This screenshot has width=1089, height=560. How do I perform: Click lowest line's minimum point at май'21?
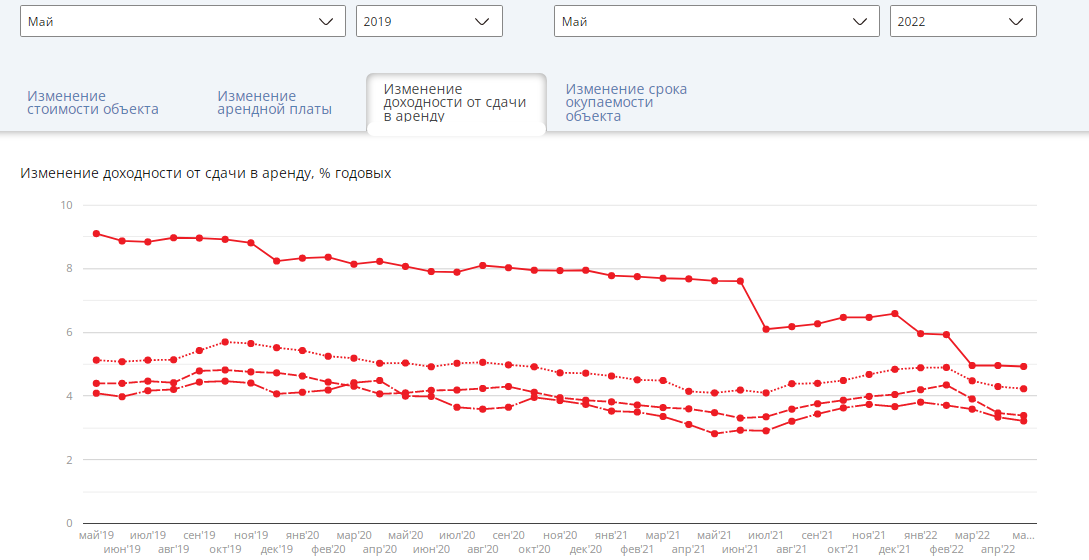click(x=714, y=434)
